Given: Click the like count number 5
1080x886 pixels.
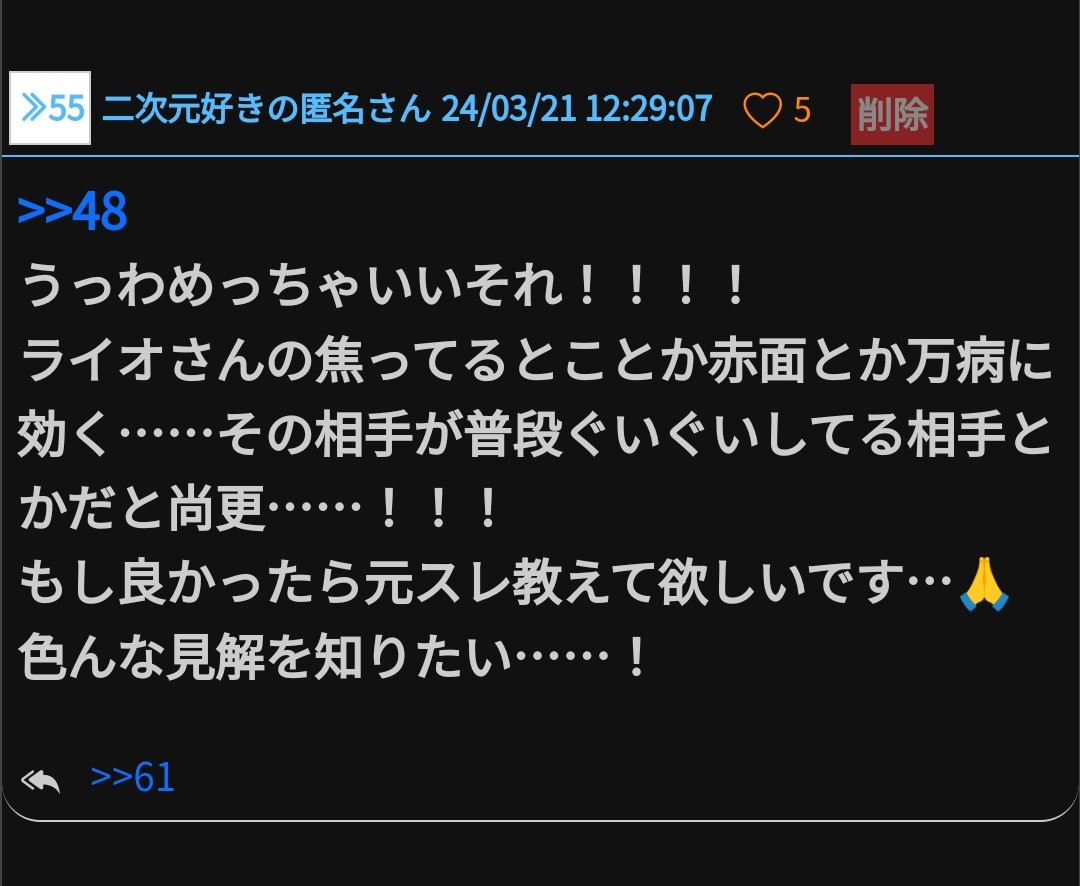Looking at the screenshot, I should click(802, 110).
